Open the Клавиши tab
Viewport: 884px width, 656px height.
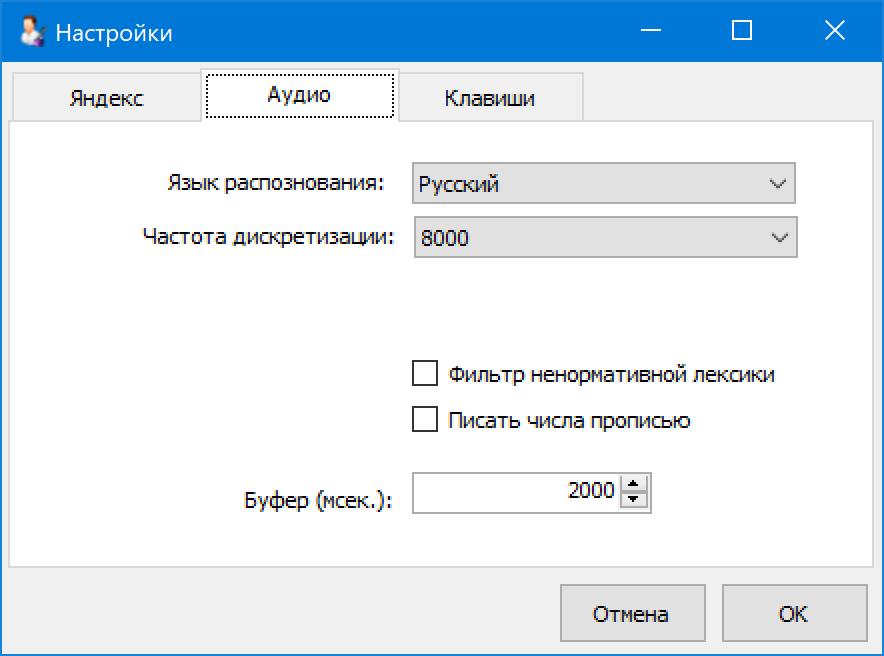click(490, 99)
